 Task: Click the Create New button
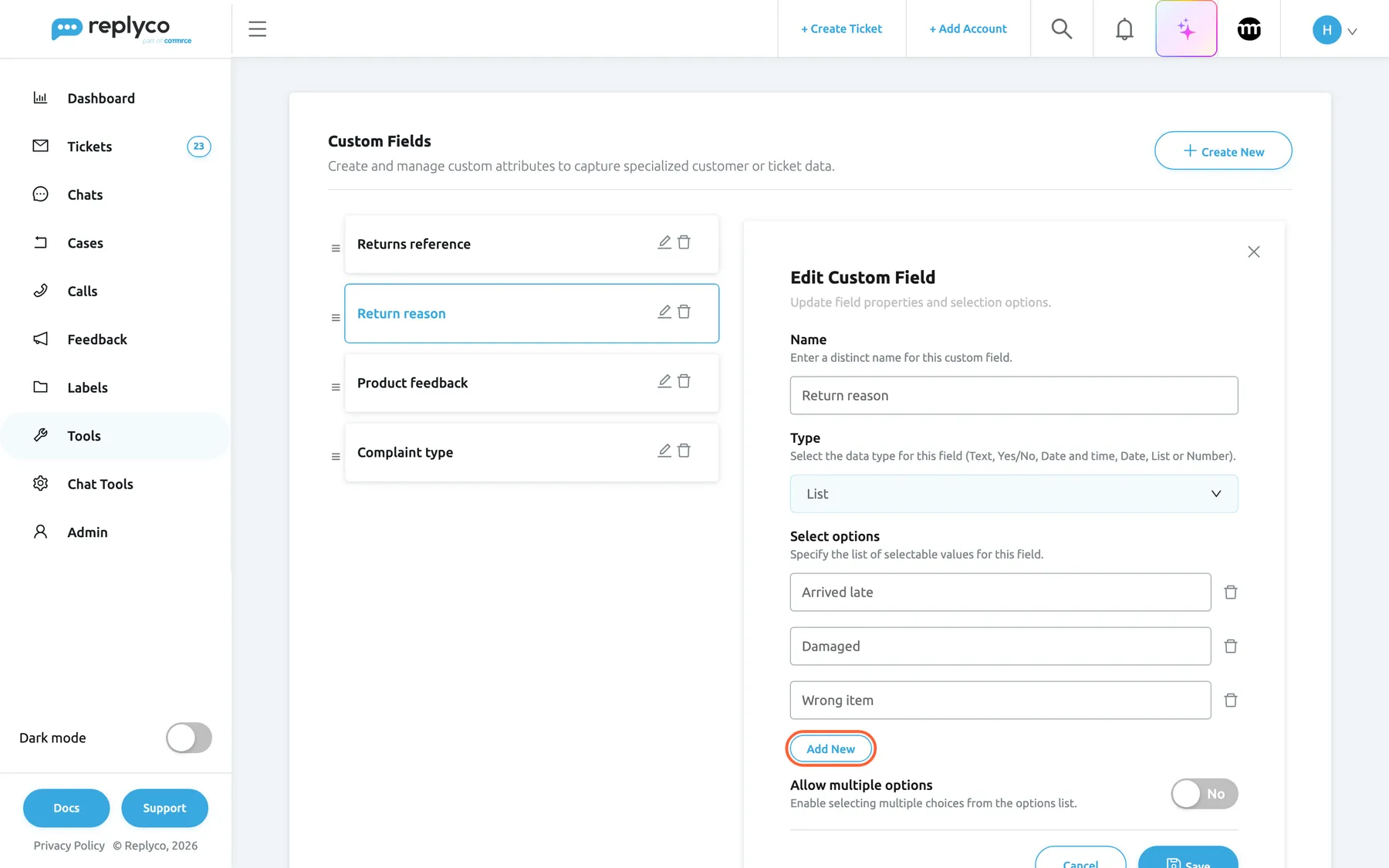[x=1223, y=150]
